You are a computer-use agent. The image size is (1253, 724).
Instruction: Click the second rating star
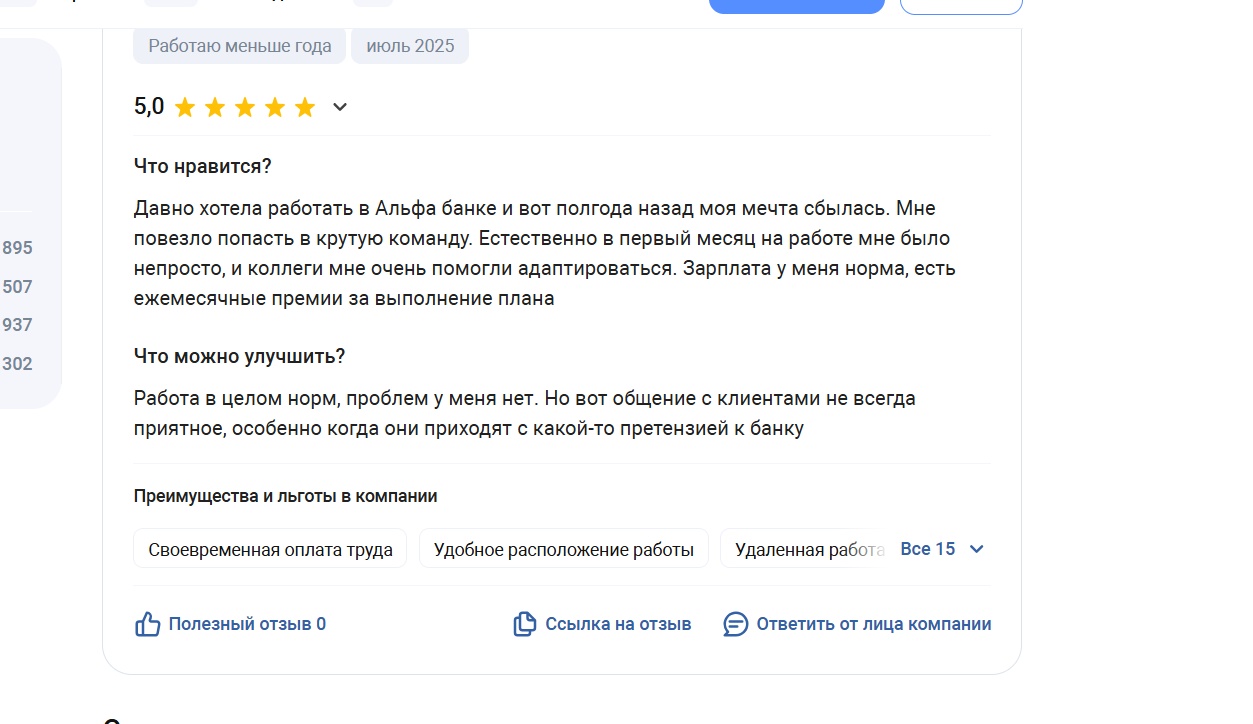215,107
